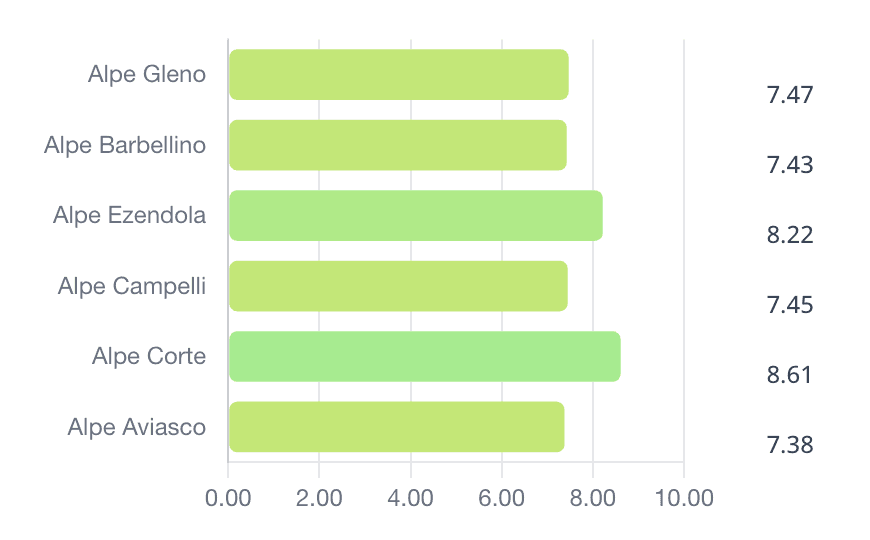This screenshot has width=870, height=540.
Task: Click the Alpe Campelli label text
Action: (x=132, y=286)
